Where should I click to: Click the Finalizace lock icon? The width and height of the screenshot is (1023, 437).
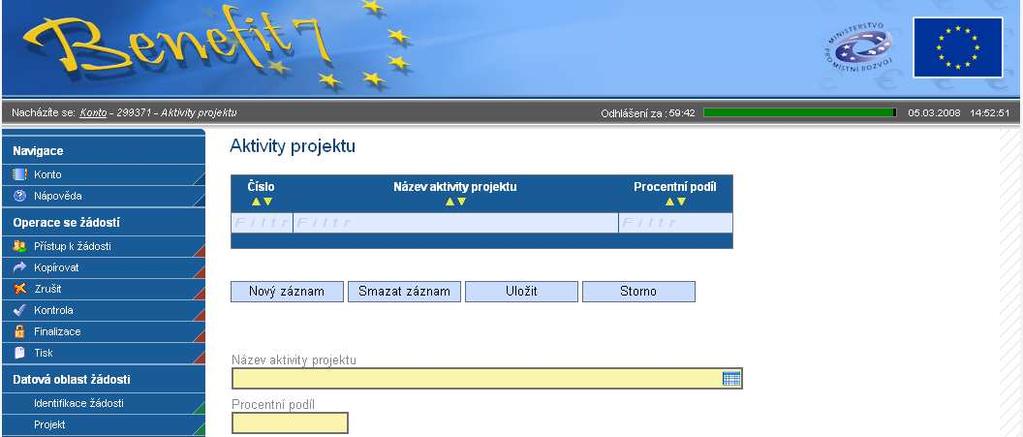20,331
